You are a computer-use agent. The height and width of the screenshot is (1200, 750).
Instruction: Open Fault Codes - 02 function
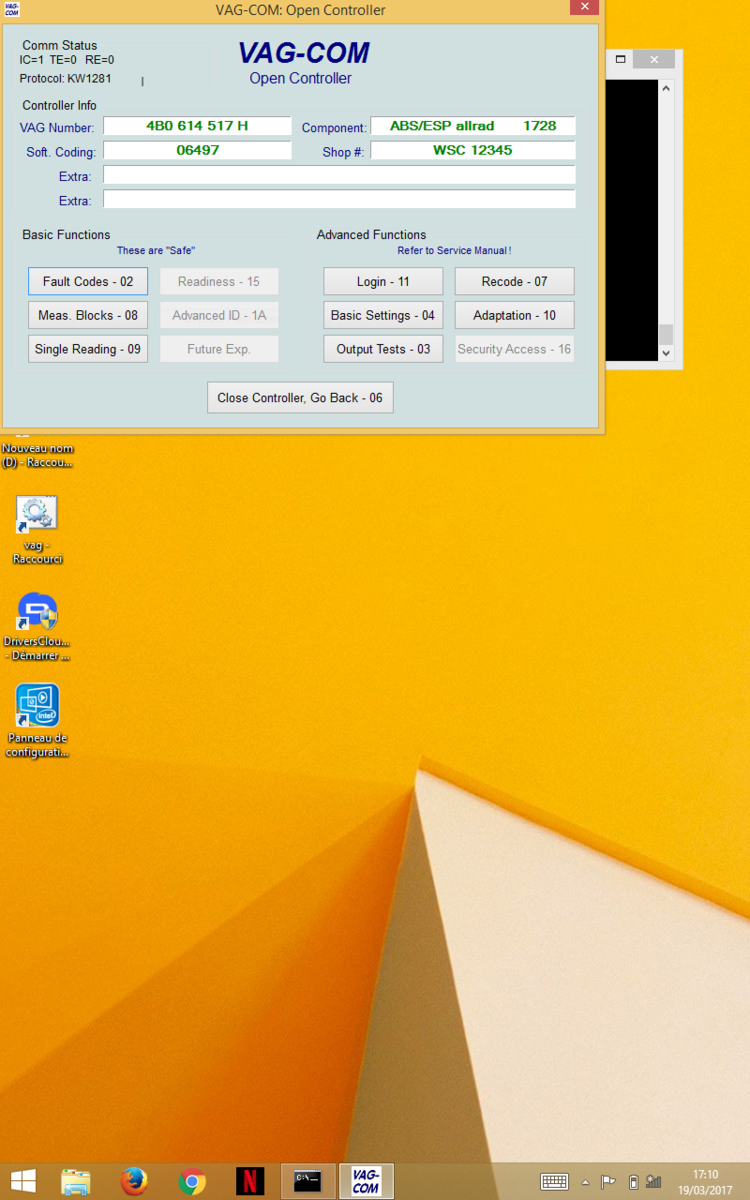[x=88, y=282]
